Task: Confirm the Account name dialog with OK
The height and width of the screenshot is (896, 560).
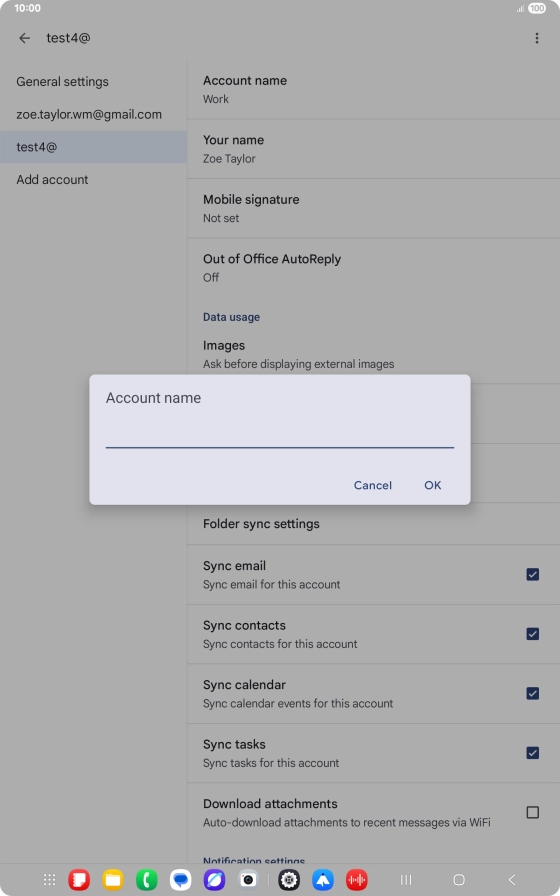Action: pos(433,485)
